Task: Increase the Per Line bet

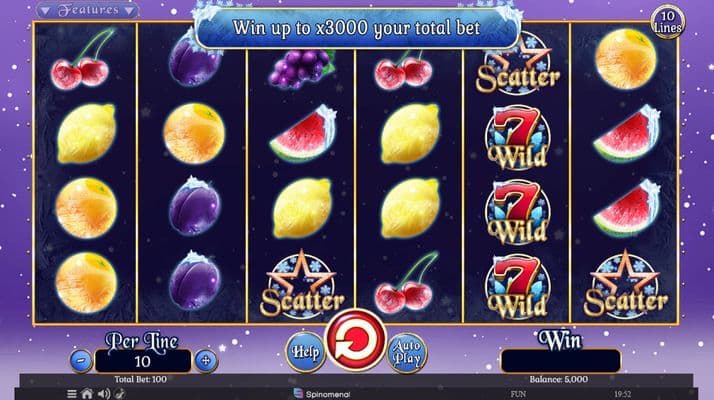Action: [206, 361]
